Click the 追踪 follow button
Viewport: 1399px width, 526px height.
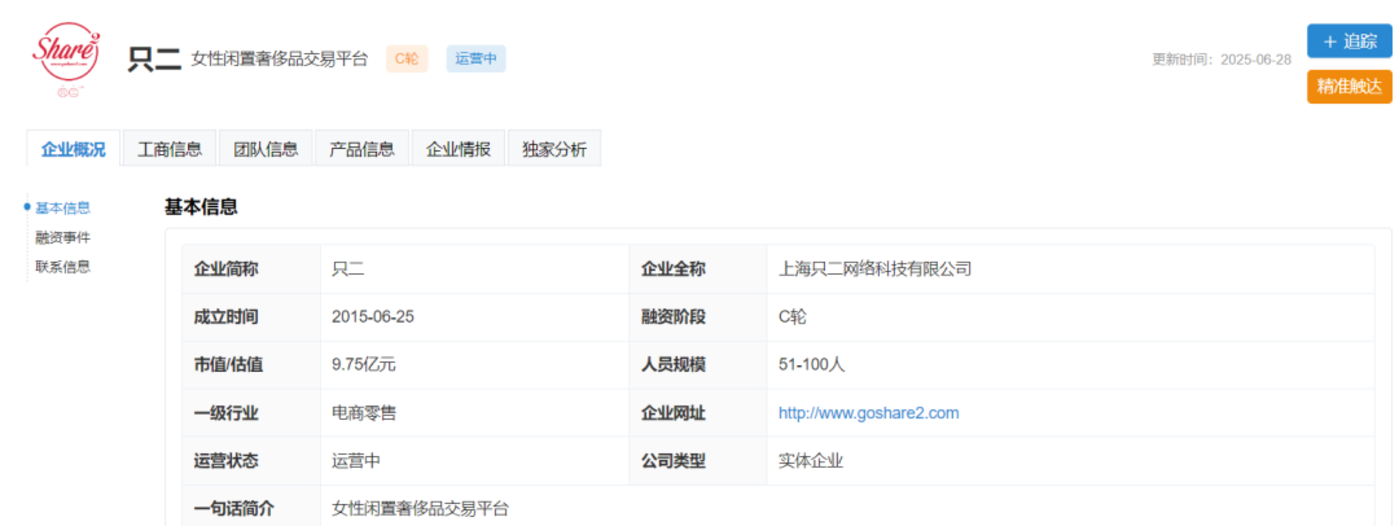click(1349, 41)
